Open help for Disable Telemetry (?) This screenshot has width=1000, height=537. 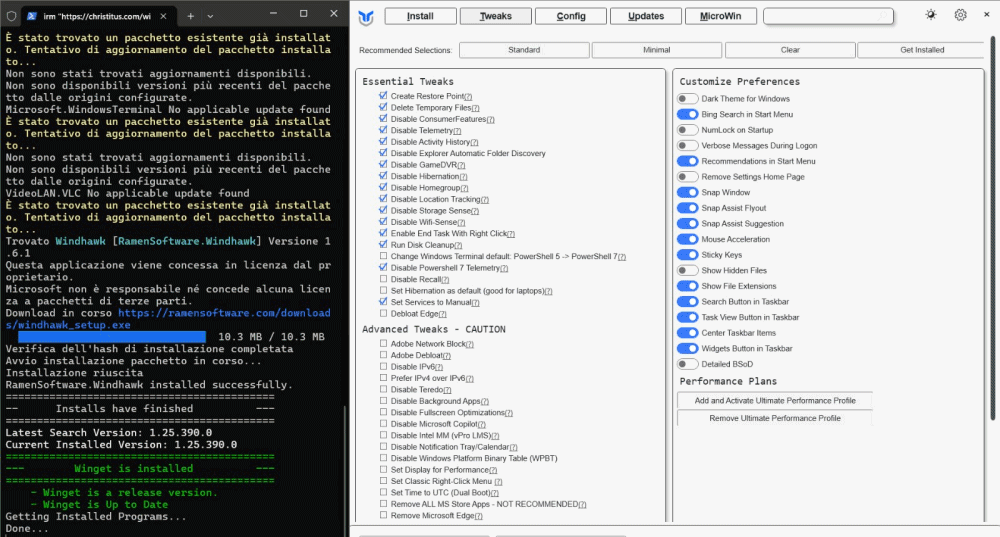click(457, 131)
